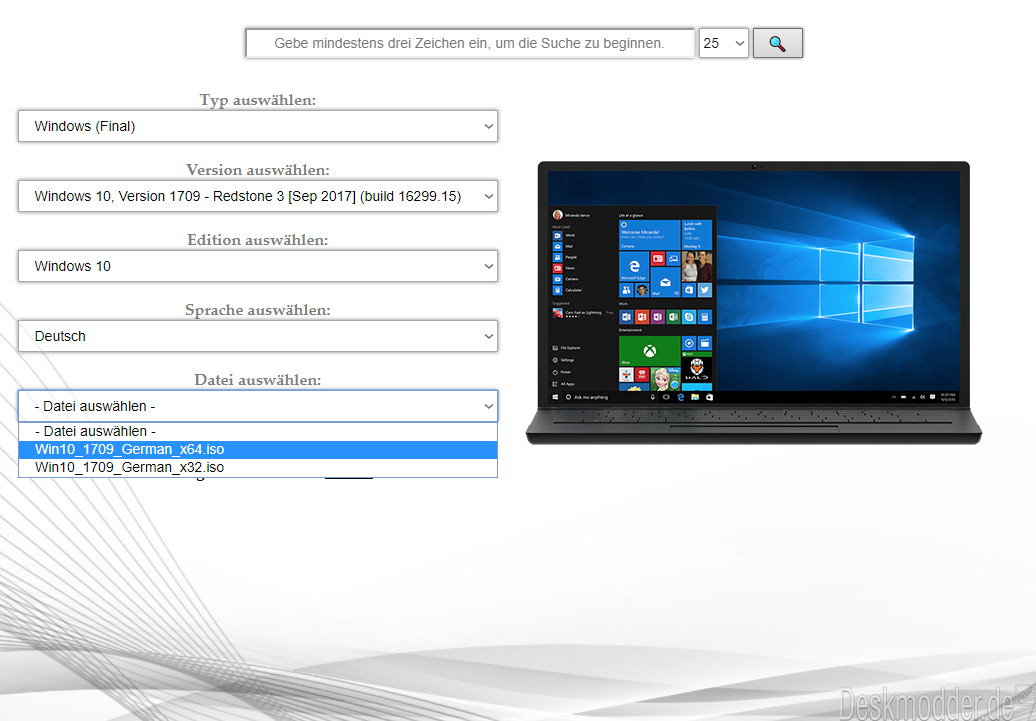The height and width of the screenshot is (721, 1036).
Task: Select Win10_1709_German_x32.iso from list
Action: [x=258, y=467]
